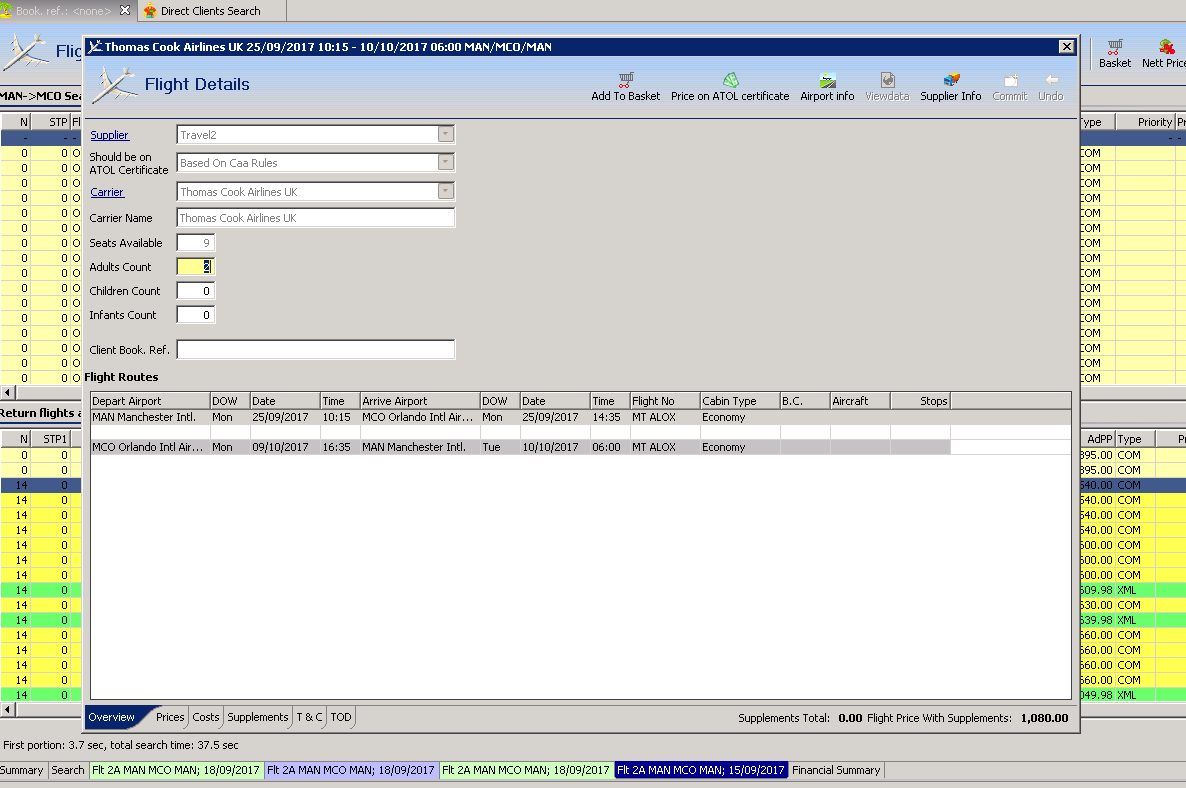
Task: Switch to the Supplements tab
Action: click(x=258, y=717)
